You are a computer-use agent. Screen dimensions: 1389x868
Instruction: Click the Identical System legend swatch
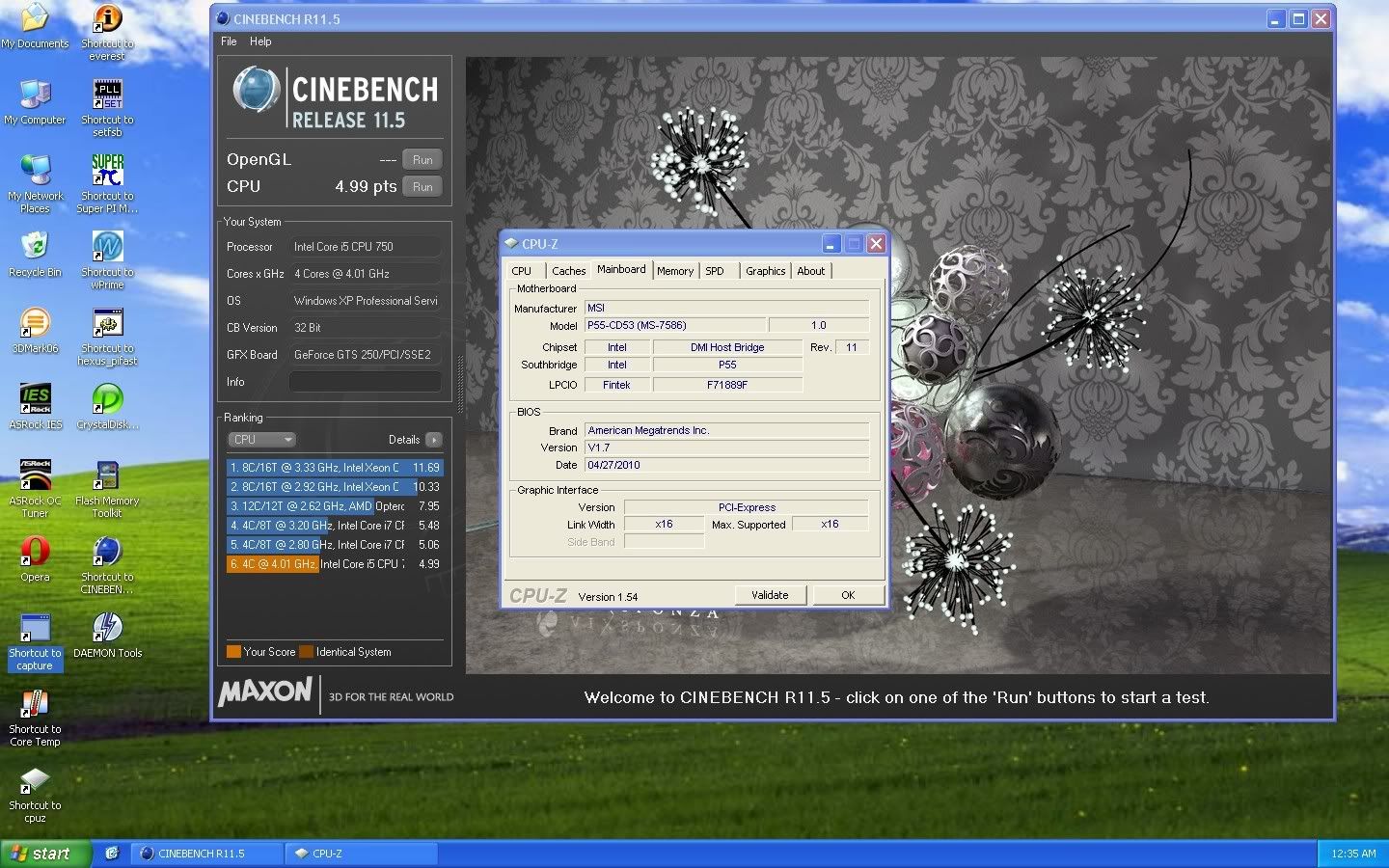point(307,652)
